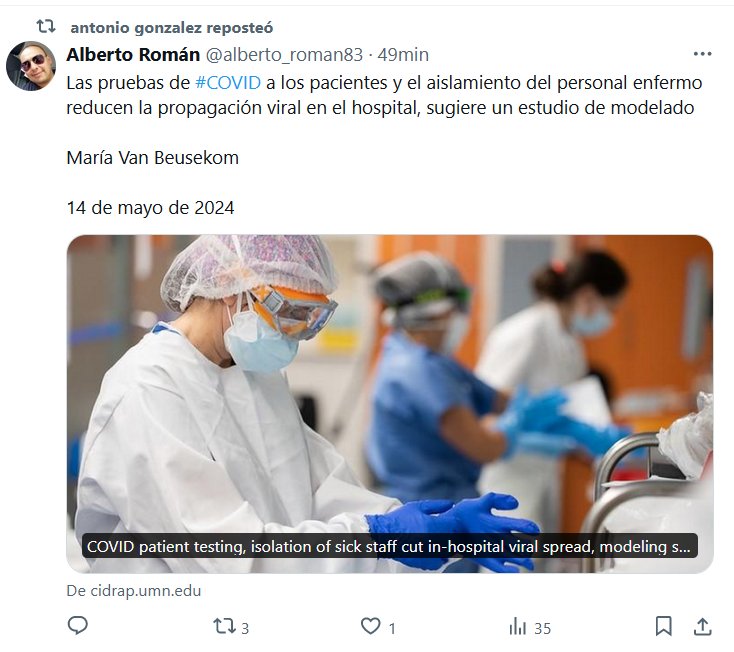Image resolution: width=734 pixels, height=652 pixels.
Task: Click the repost arrows icon beside antonio gonzalez
Action: (x=46, y=26)
